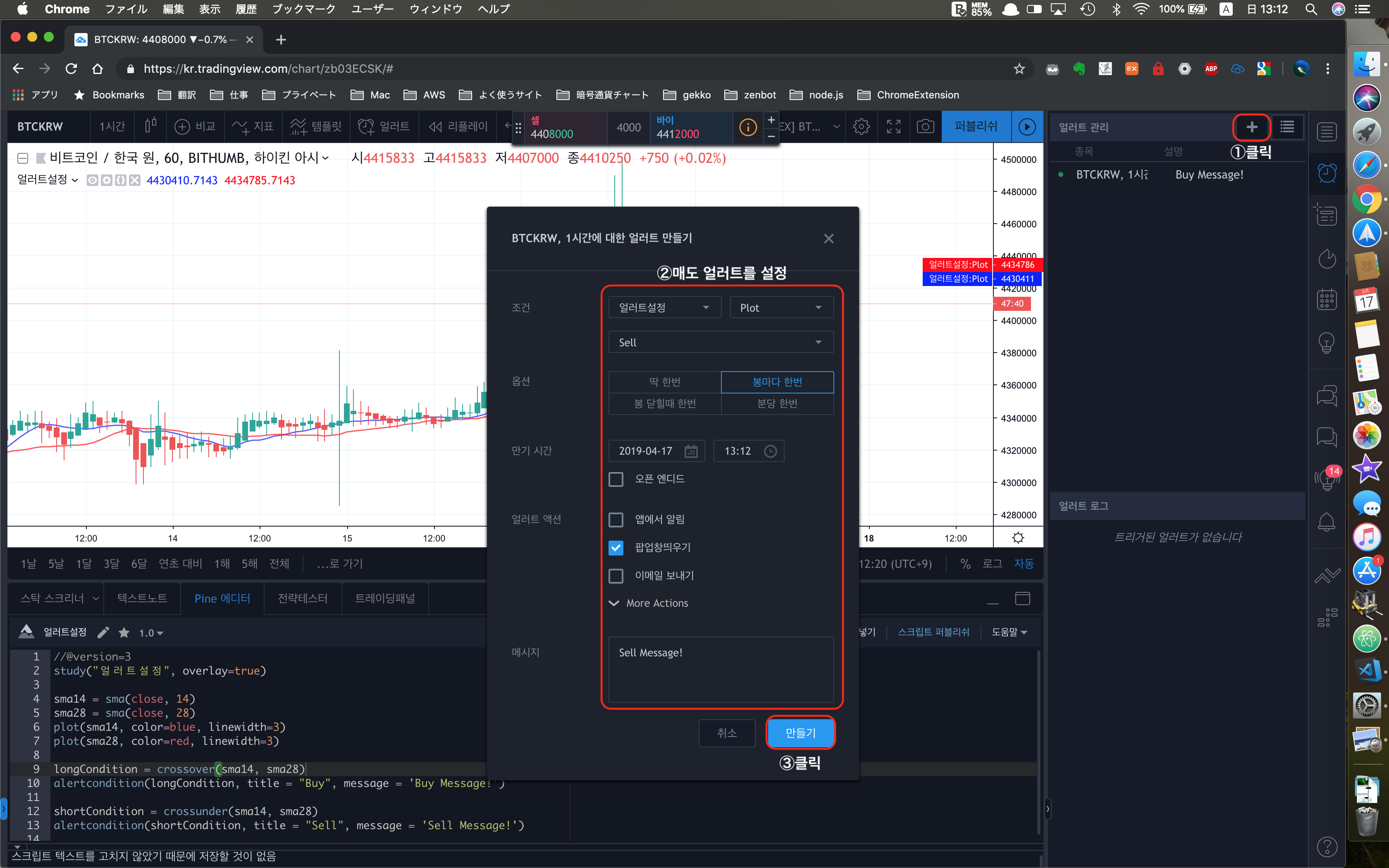Expand 스탁 스크리너 dropdown arrow

tap(96, 598)
